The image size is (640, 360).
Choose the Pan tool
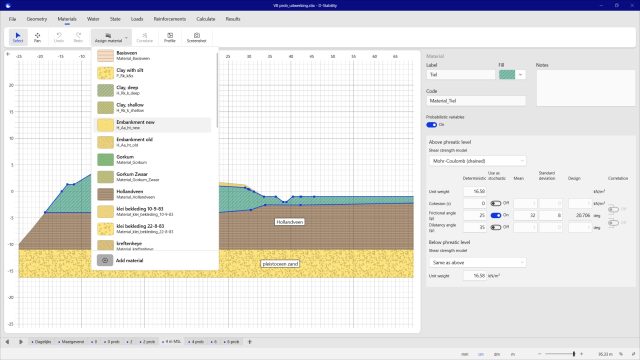(x=37, y=37)
